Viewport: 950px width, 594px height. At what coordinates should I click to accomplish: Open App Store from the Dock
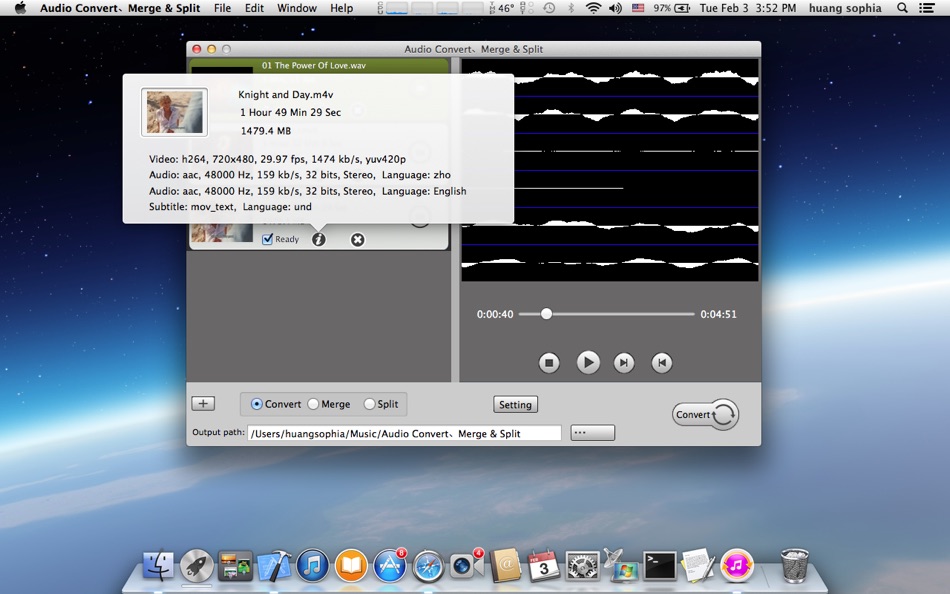click(390, 566)
